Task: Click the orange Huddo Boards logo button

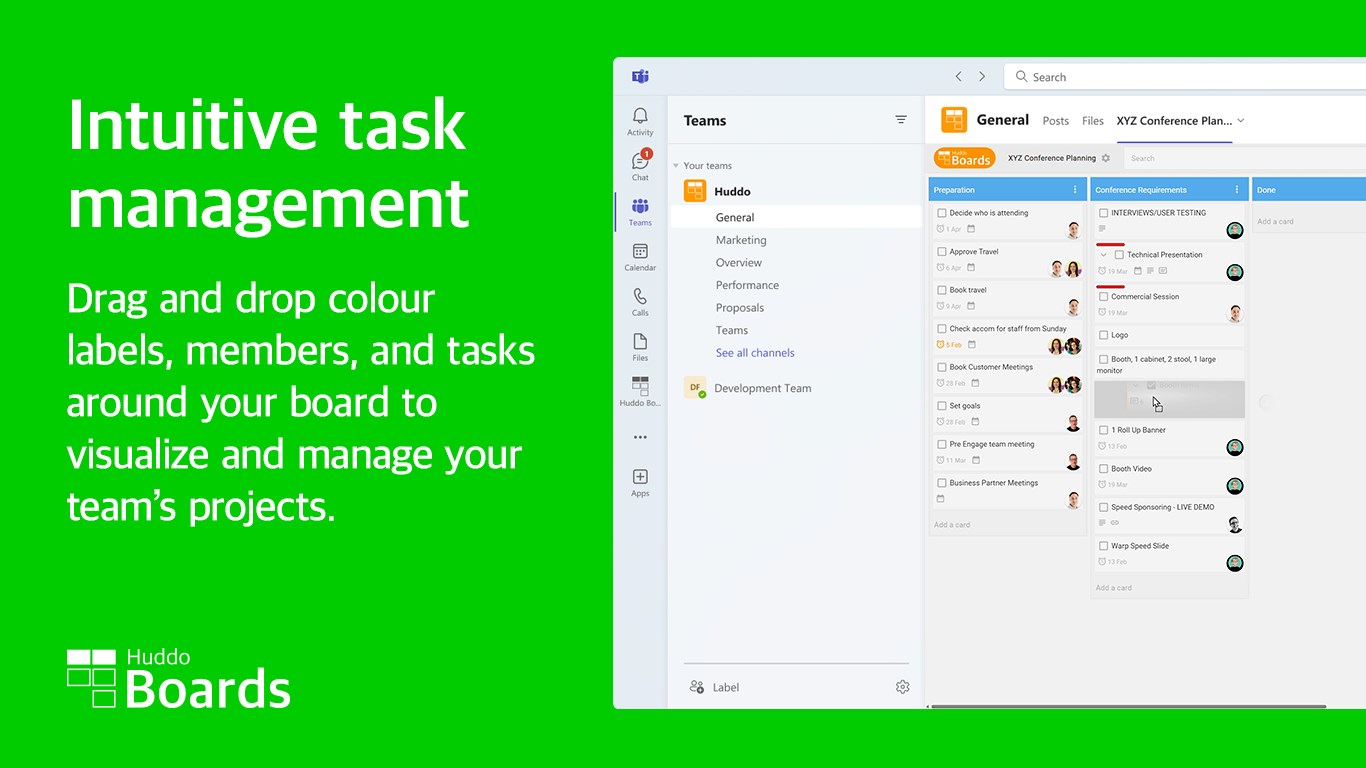Action: point(964,158)
